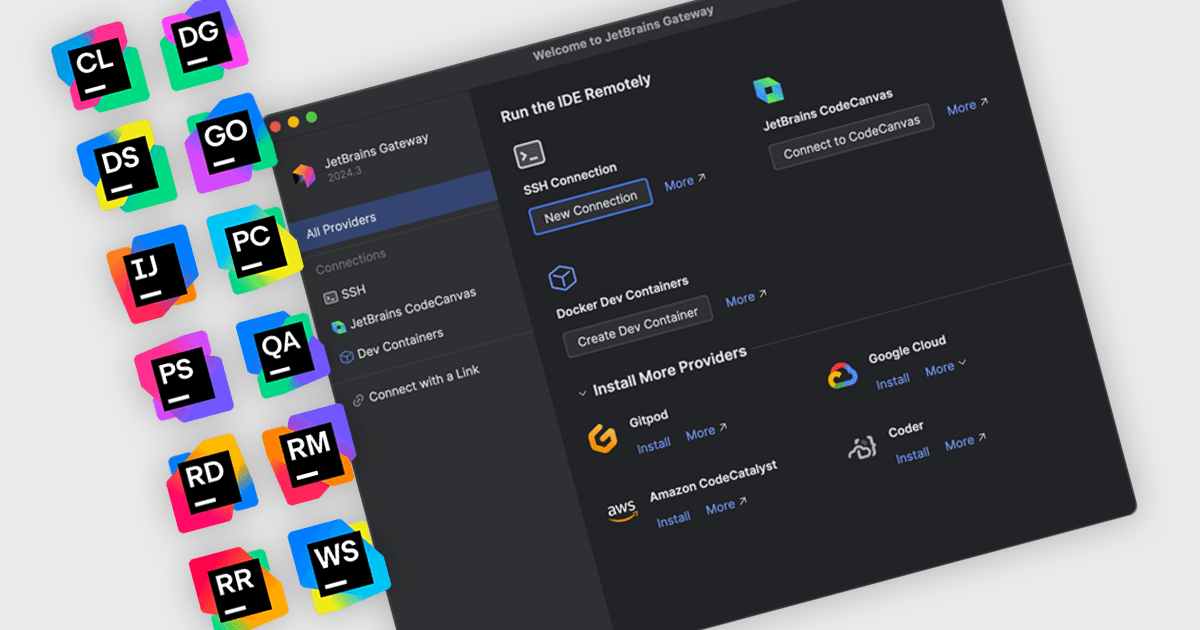Image resolution: width=1200 pixels, height=630 pixels.
Task: Click the Rider RD product icon
Action: click(212, 483)
